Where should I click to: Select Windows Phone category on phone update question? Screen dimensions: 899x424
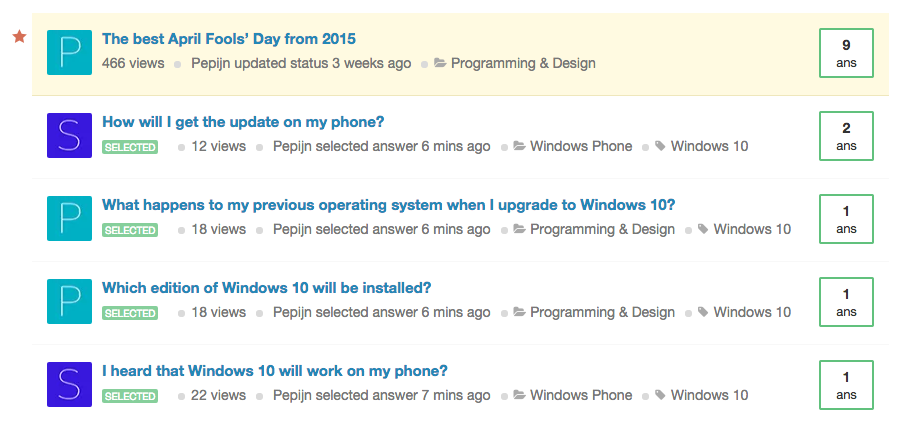581,146
